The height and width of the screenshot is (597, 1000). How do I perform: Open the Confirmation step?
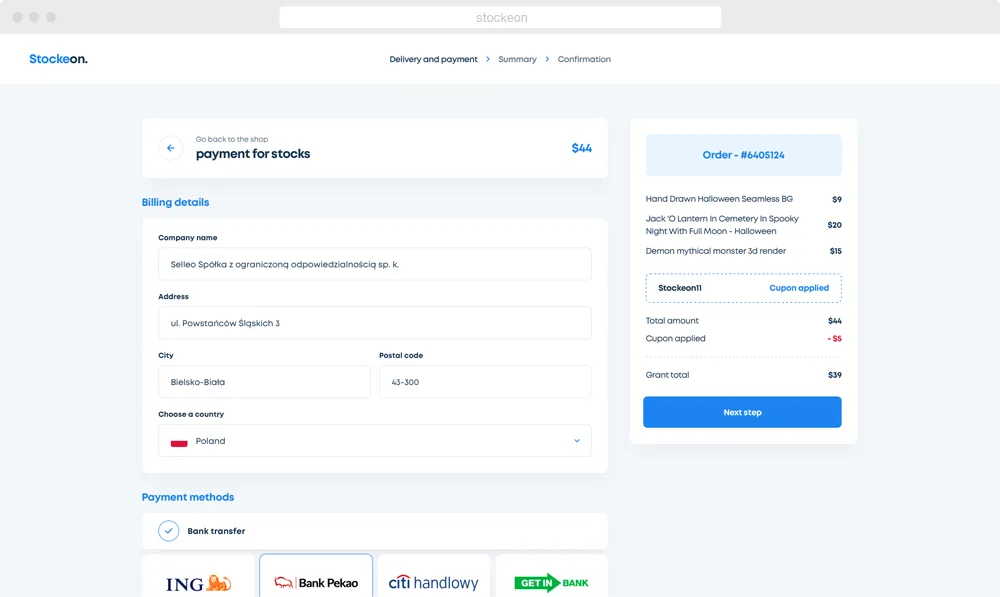[584, 59]
